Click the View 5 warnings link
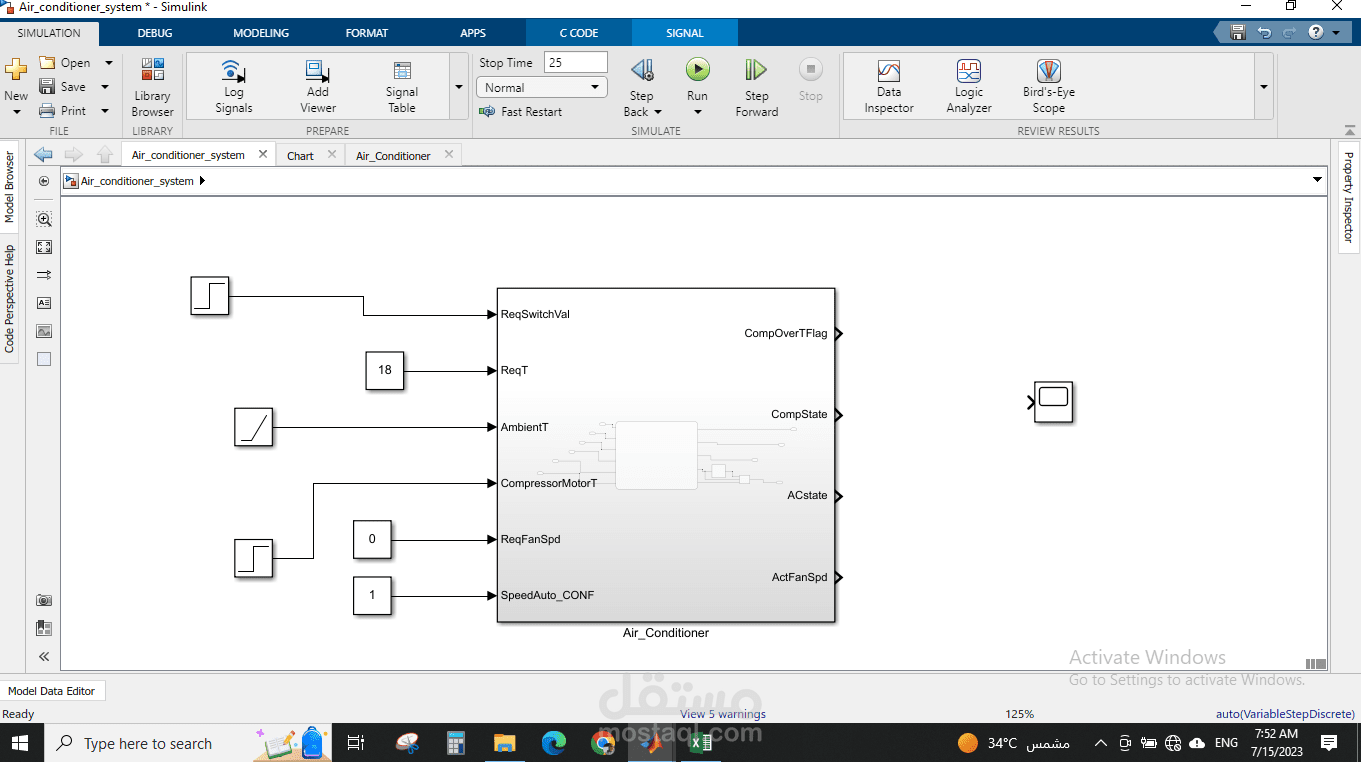 (x=723, y=714)
